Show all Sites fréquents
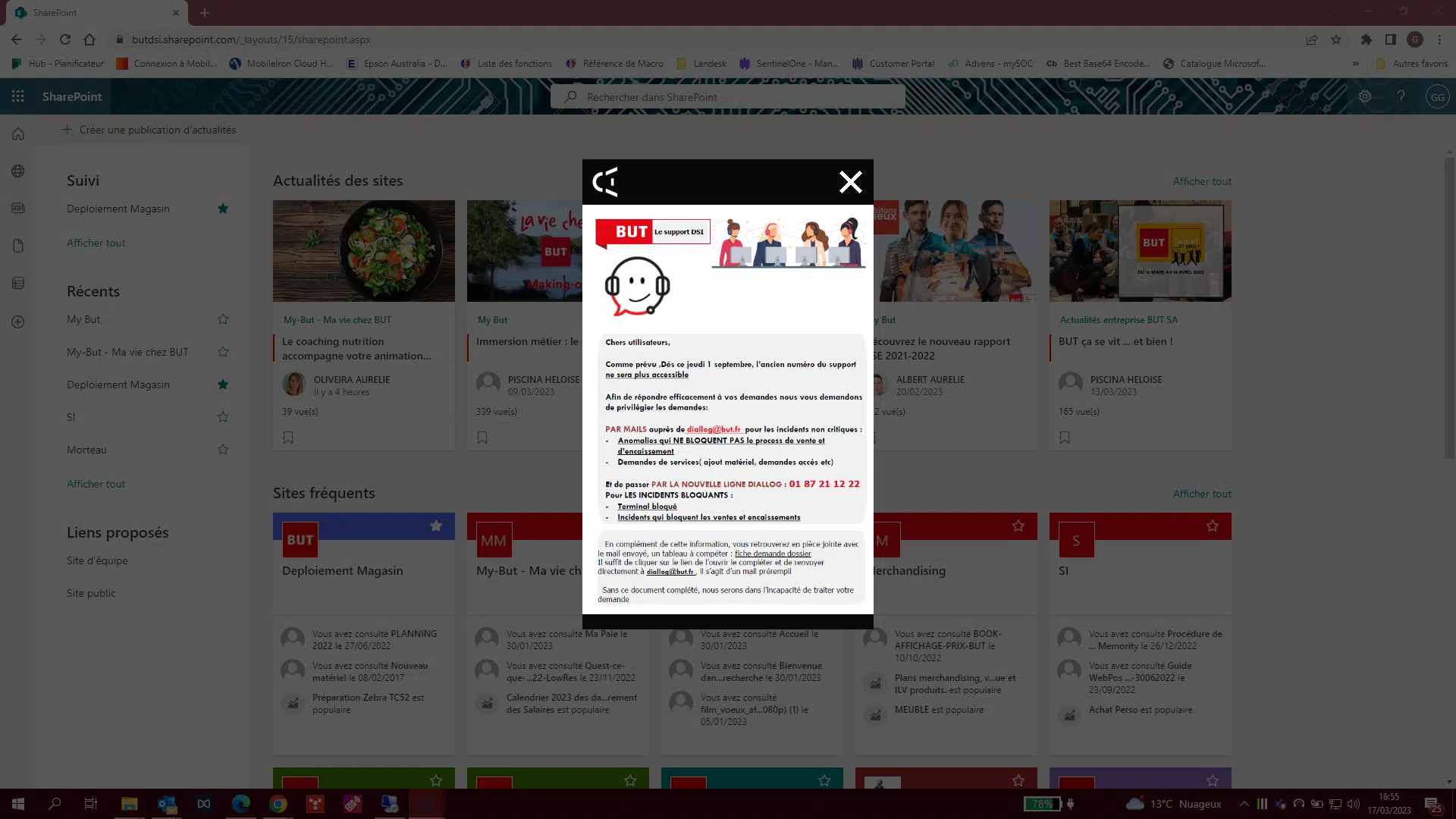 pos(1202,494)
